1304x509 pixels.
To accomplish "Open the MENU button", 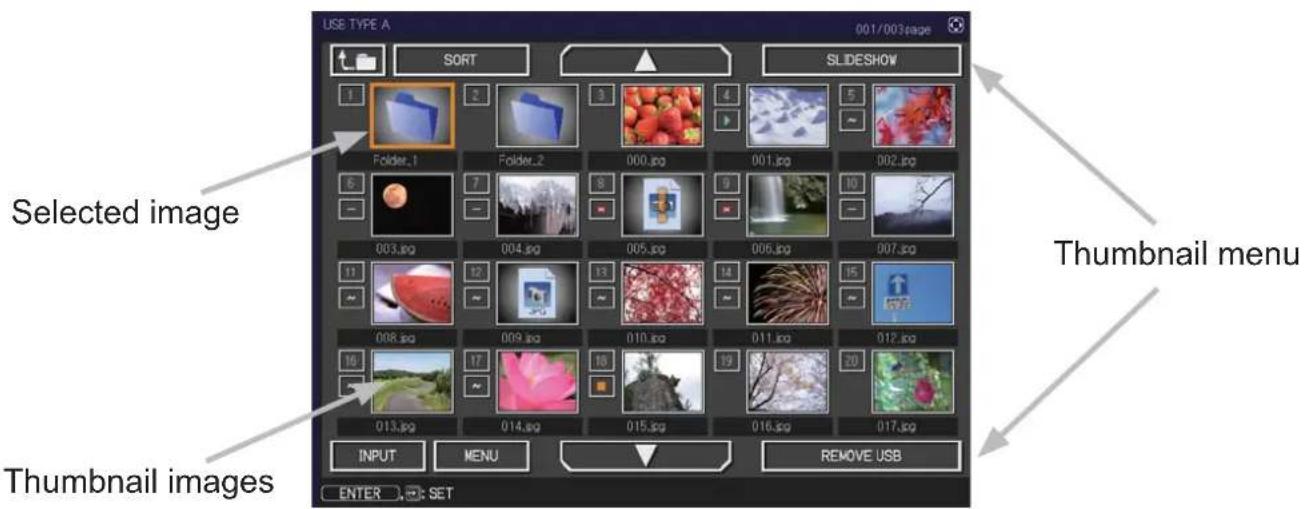I will [x=481, y=456].
